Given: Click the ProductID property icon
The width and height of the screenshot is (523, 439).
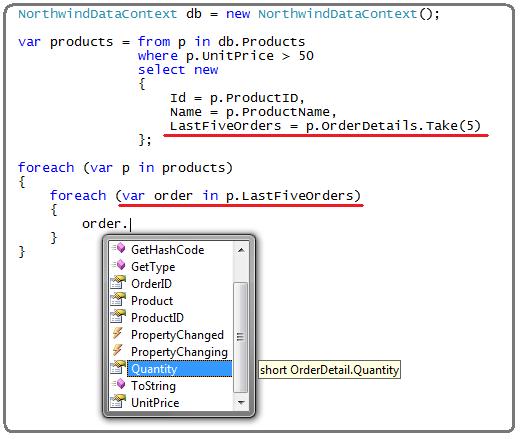Looking at the screenshot, I should (x=118, y=317).
